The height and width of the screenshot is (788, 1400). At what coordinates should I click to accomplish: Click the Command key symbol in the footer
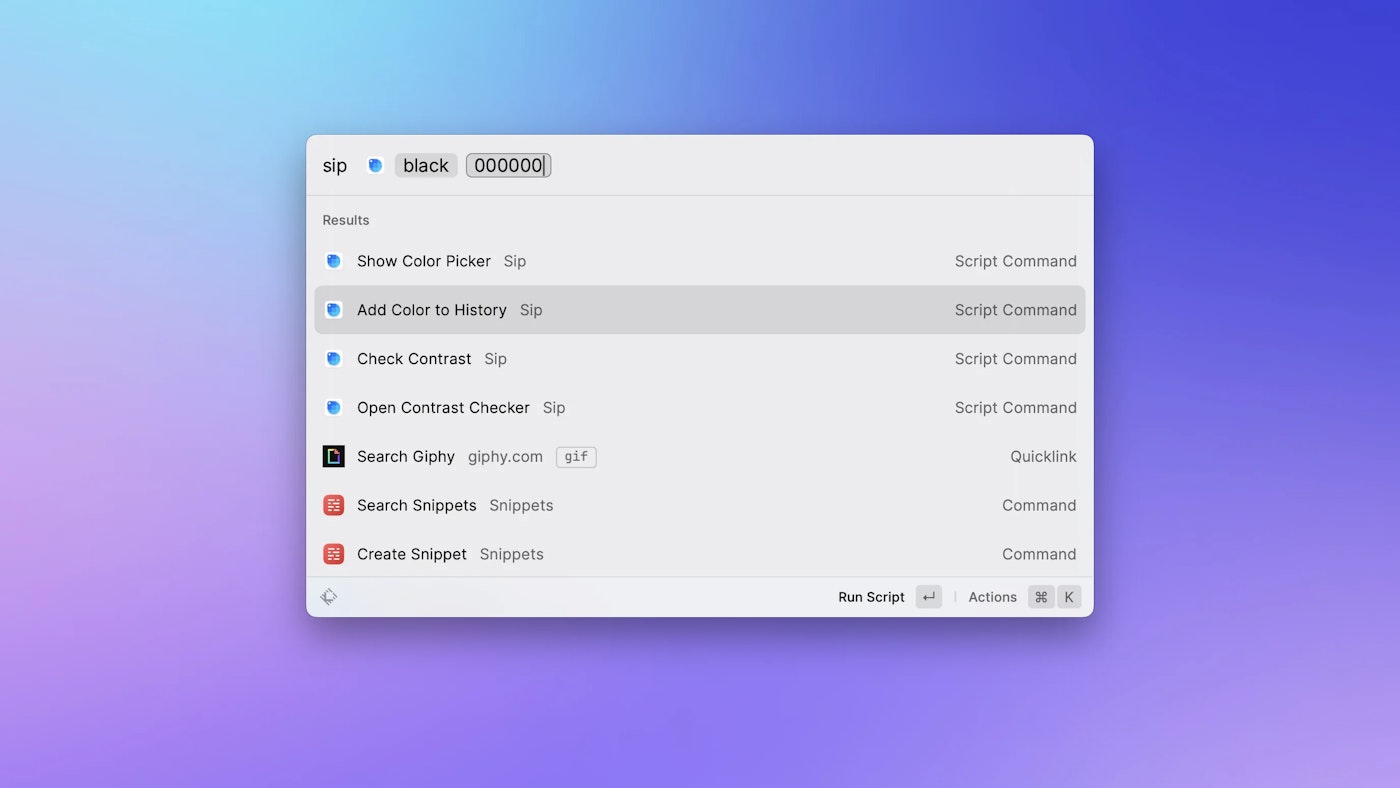tap(1041, 597)
